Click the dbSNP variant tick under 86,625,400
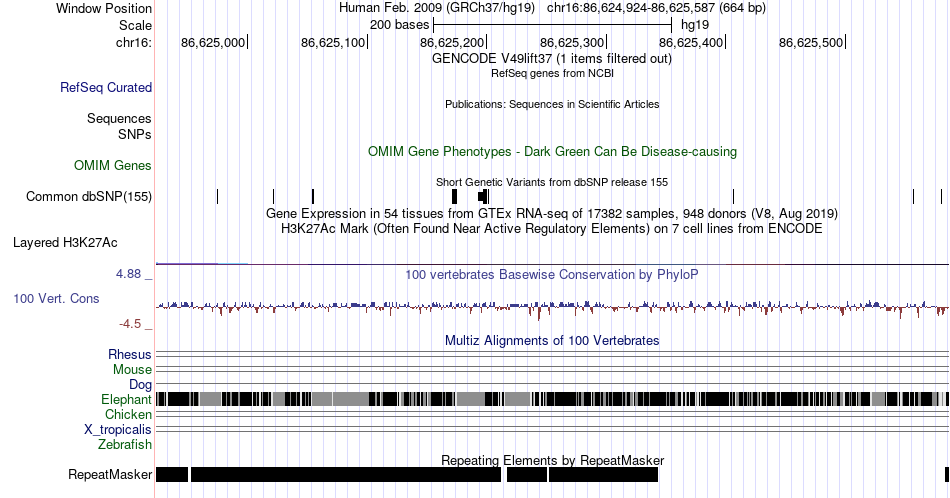 tap(733, 196)
